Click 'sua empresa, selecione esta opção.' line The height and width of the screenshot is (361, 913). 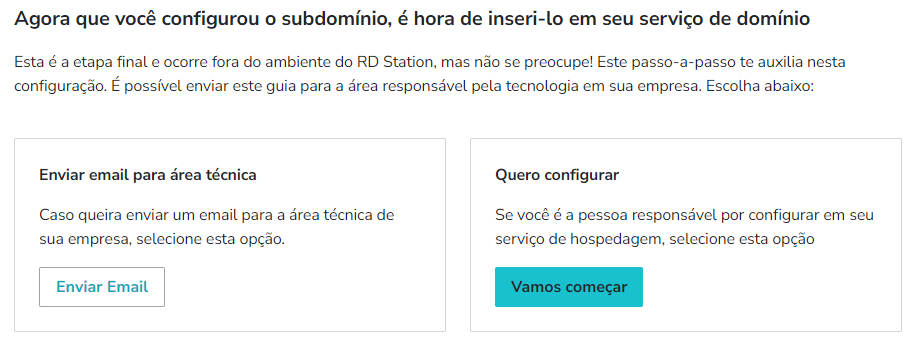coord(162,239)
